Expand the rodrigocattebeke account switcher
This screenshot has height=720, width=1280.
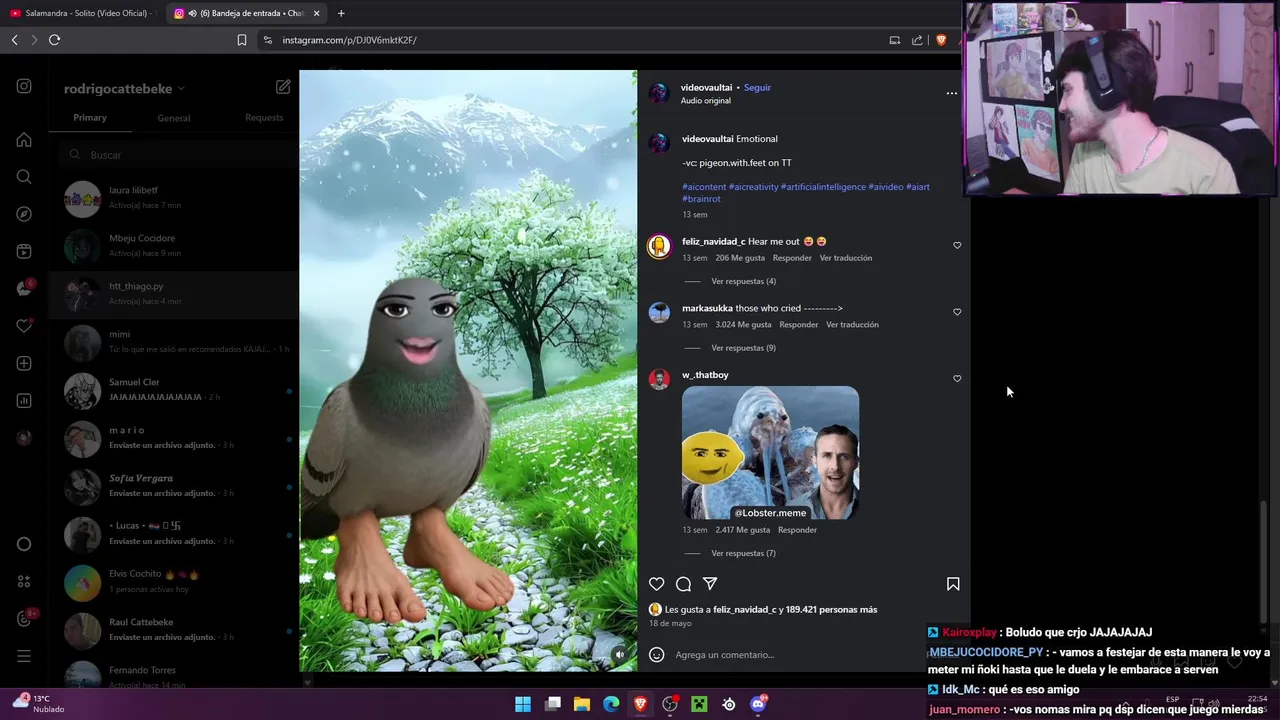point(124,89)
